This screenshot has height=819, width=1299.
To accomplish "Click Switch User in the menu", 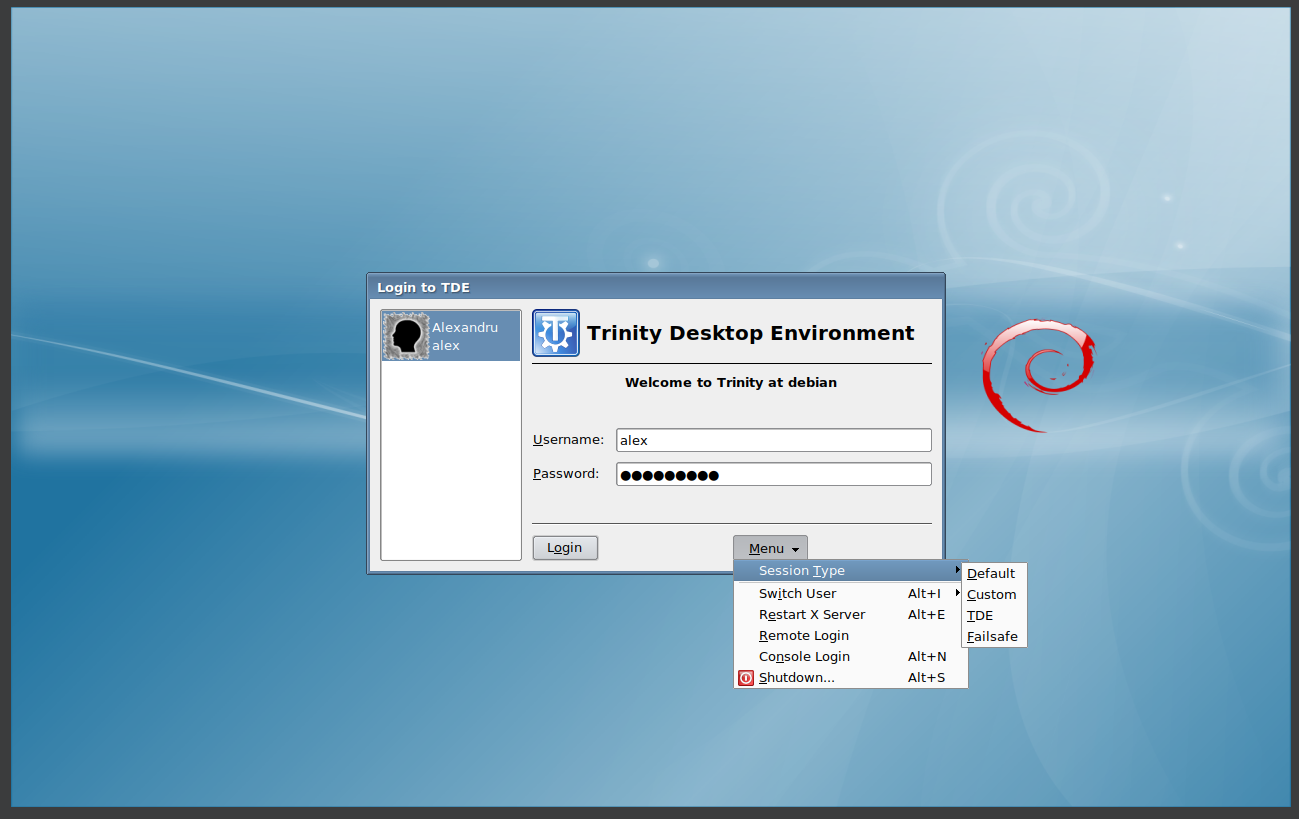I will [x=797, y=593].
